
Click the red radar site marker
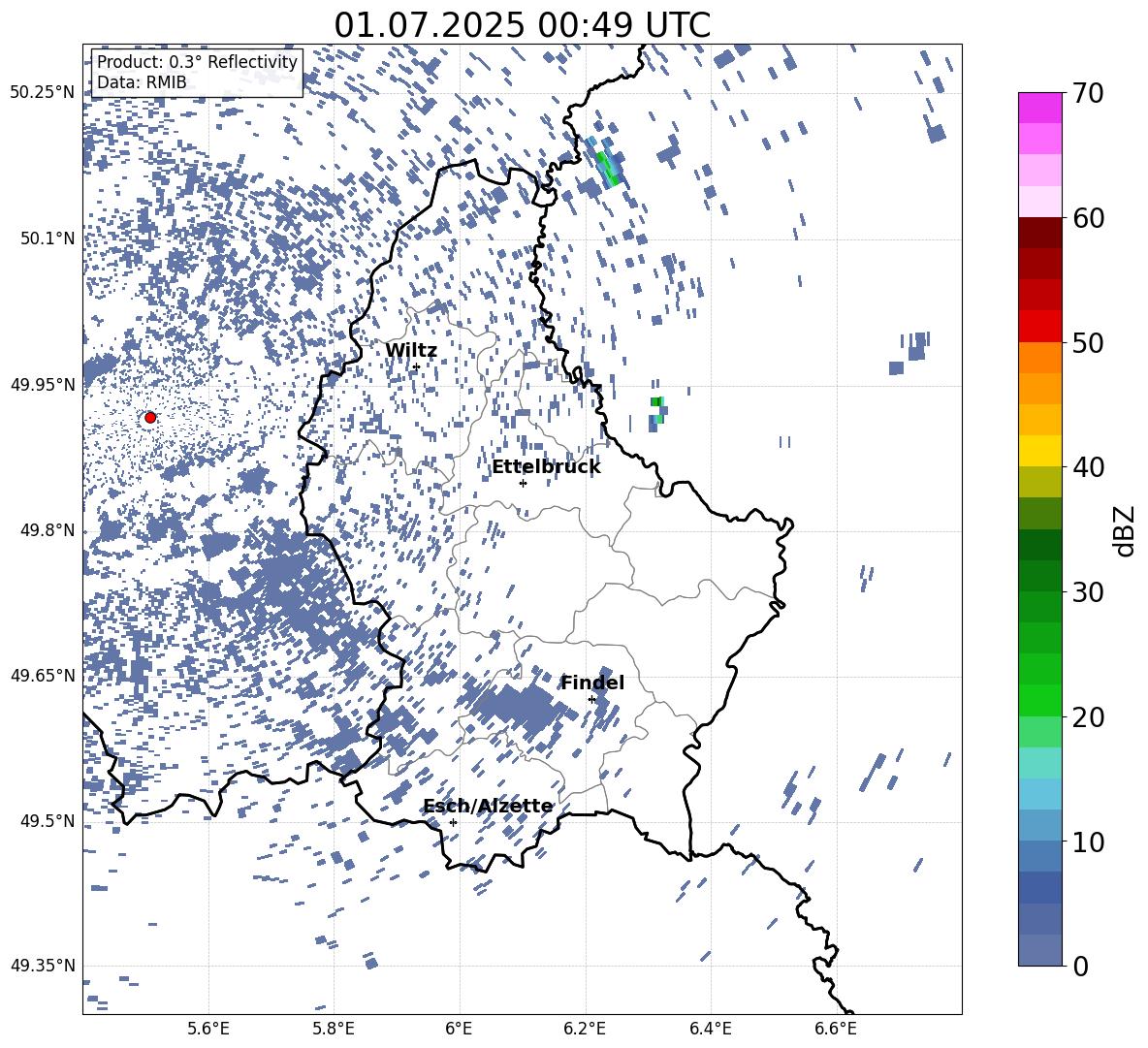150,418
